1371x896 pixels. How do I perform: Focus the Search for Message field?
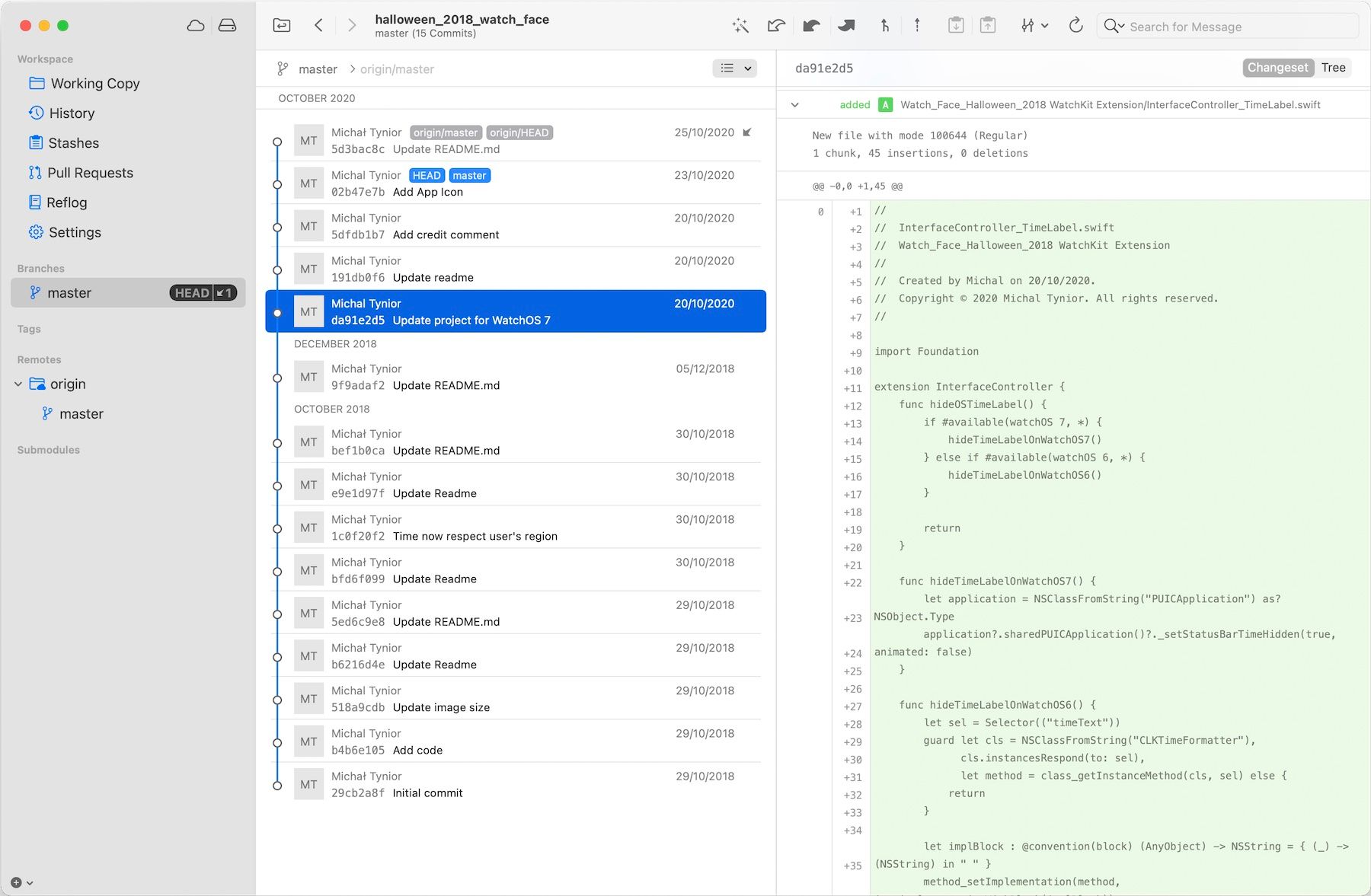click(x=1227, y=27)
